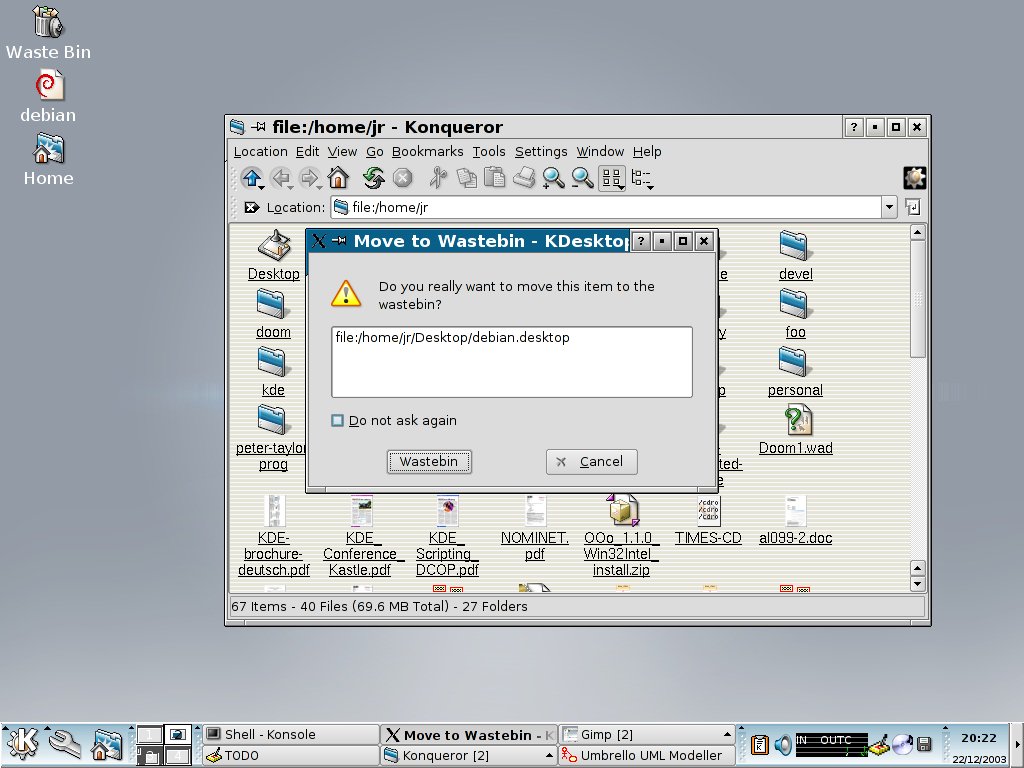1024x768 pixels.
Task: Open the Tools menu
Action: pos(488,152)
